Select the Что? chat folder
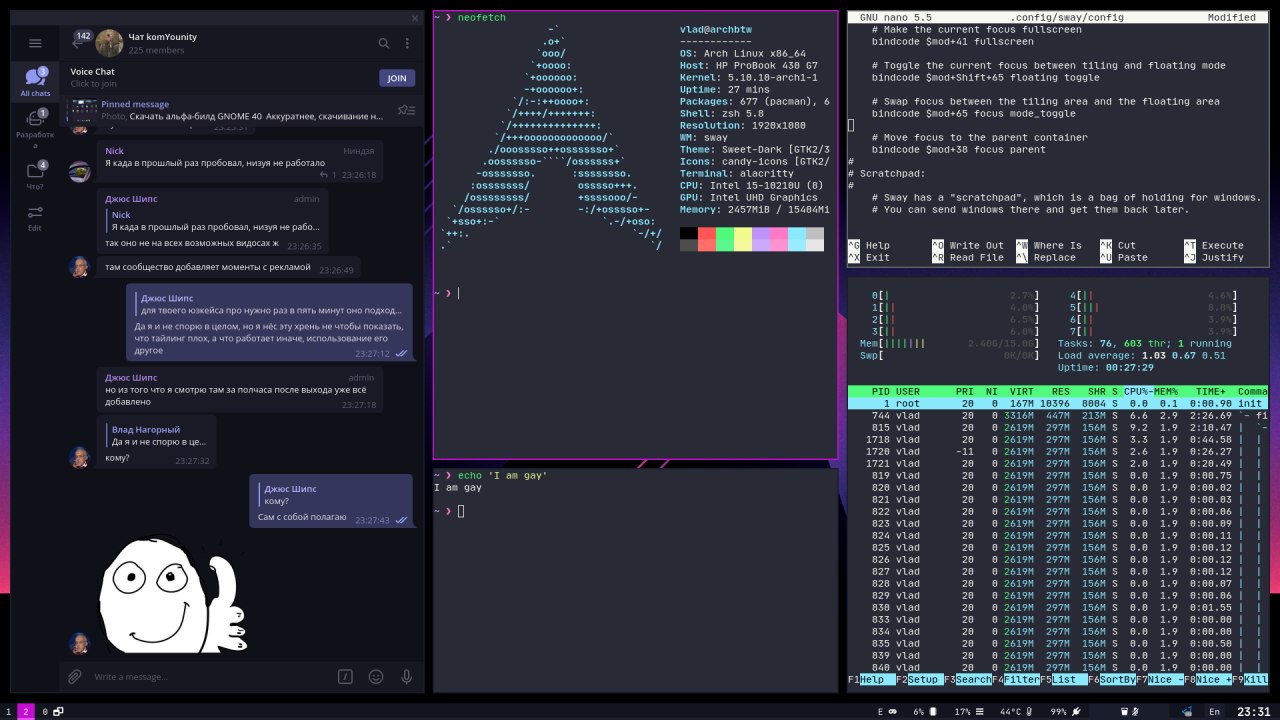Viewport: 1280px width, 720px height. 35,174
